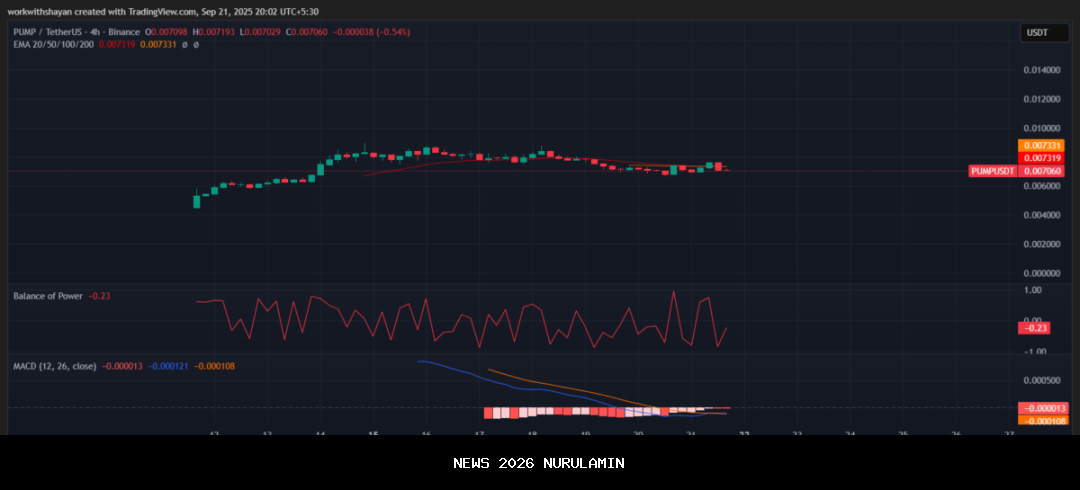Open the MACD (12, 26, close) indicator label
This screenshot has height=490, width=1080.
[x=54, y=366]
